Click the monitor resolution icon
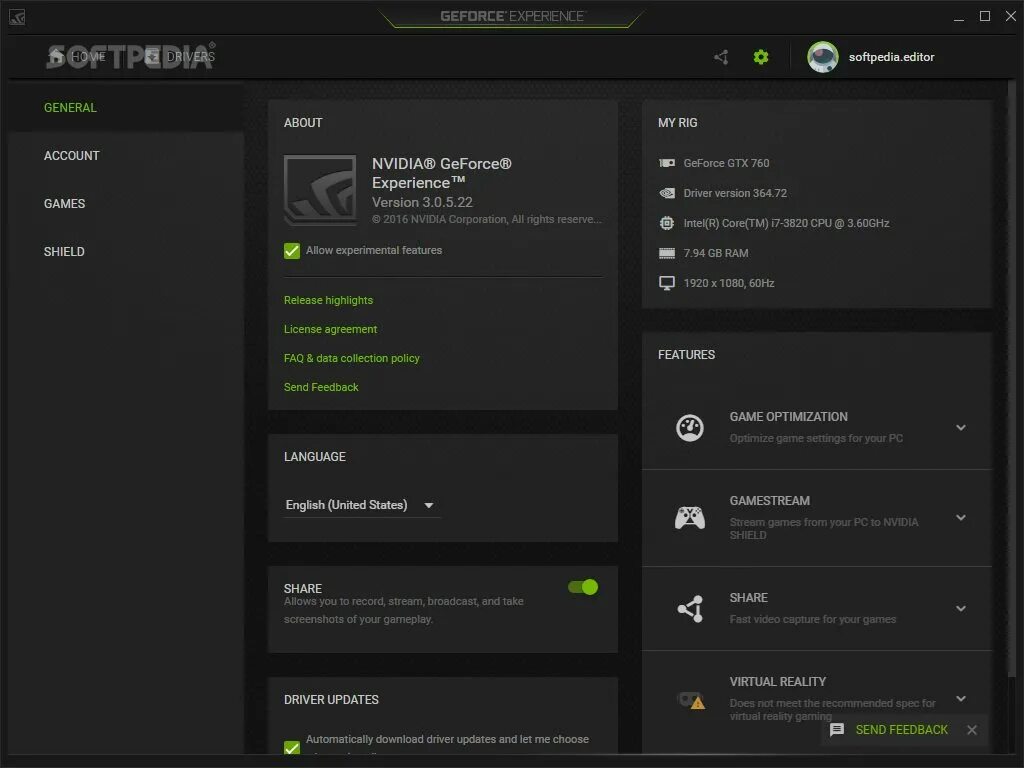 click(667, 283)
